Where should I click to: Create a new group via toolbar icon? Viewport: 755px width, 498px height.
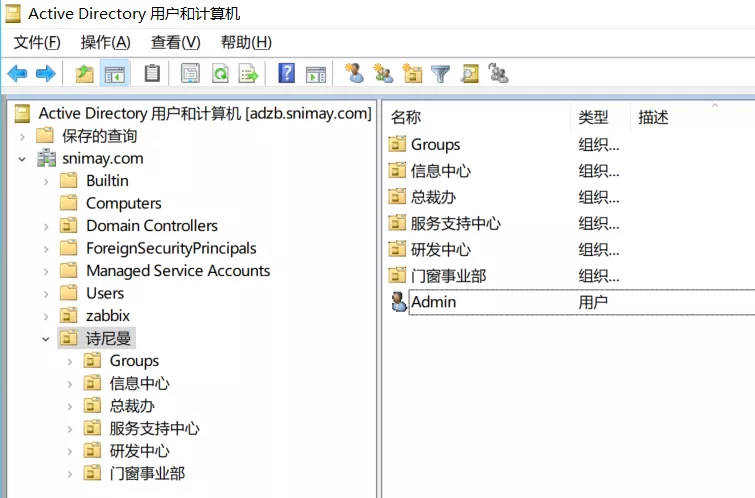click(383, 73)
